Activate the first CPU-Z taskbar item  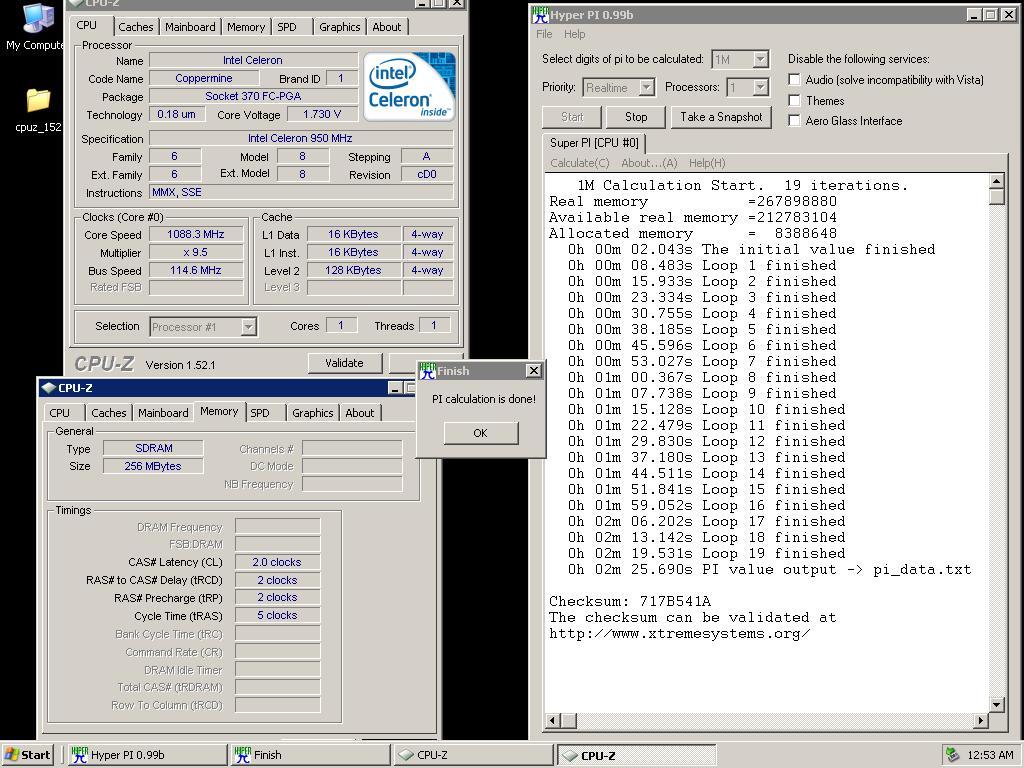[x=473, y=755]
